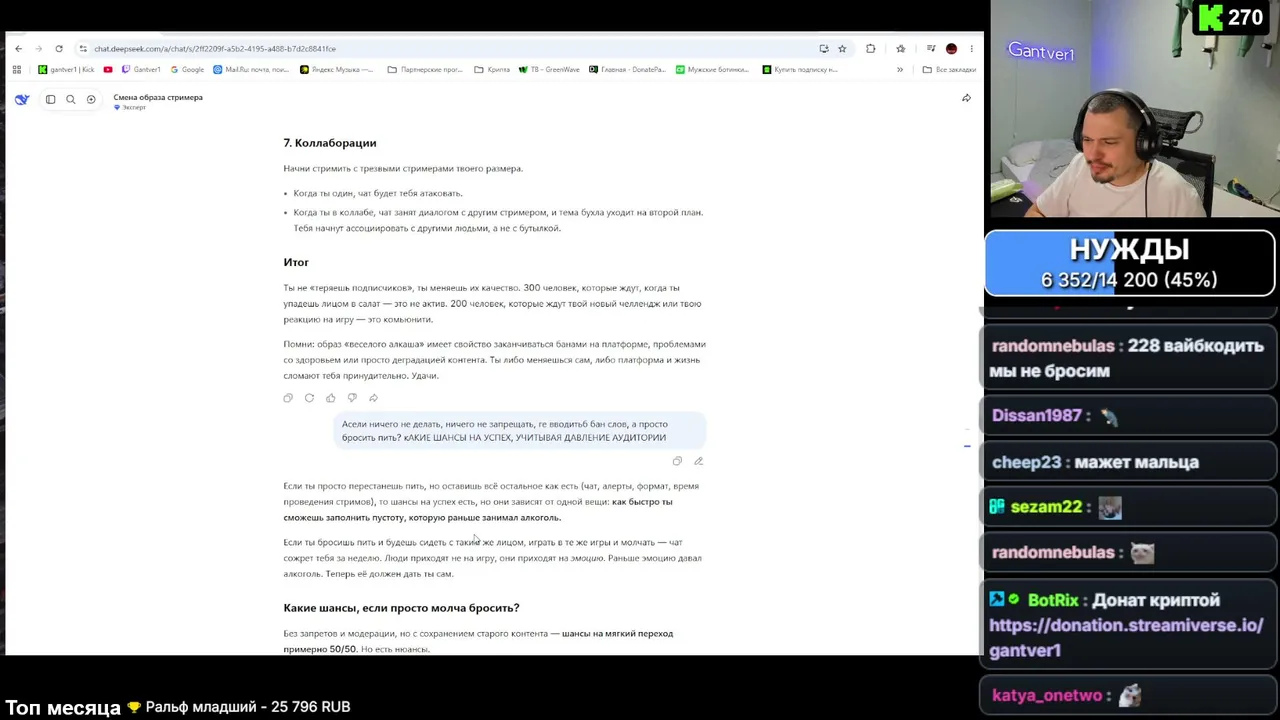Click the DeepSeek whale logo

click(22, 99)
